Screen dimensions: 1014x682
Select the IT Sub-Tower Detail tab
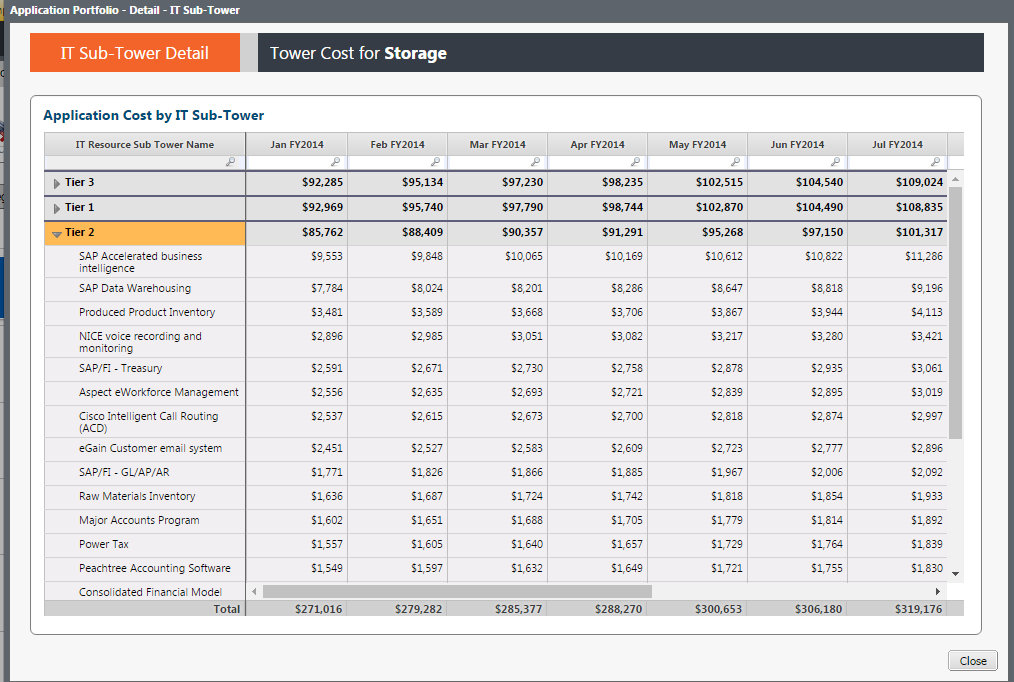point(135,53)
